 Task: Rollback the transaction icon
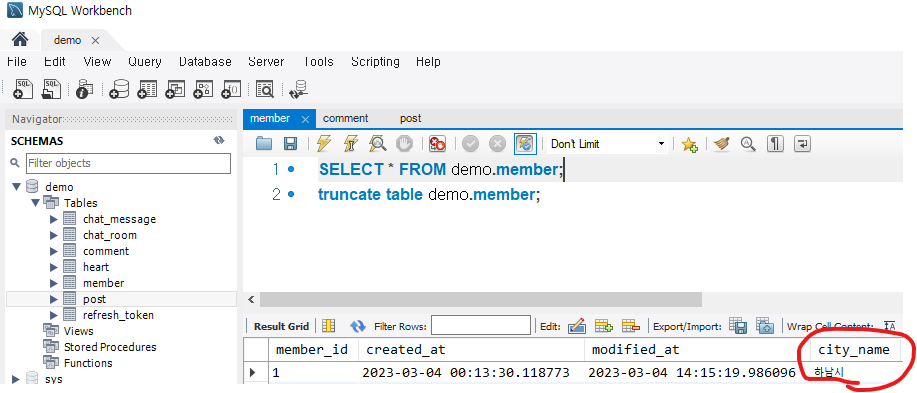(497, 143)
